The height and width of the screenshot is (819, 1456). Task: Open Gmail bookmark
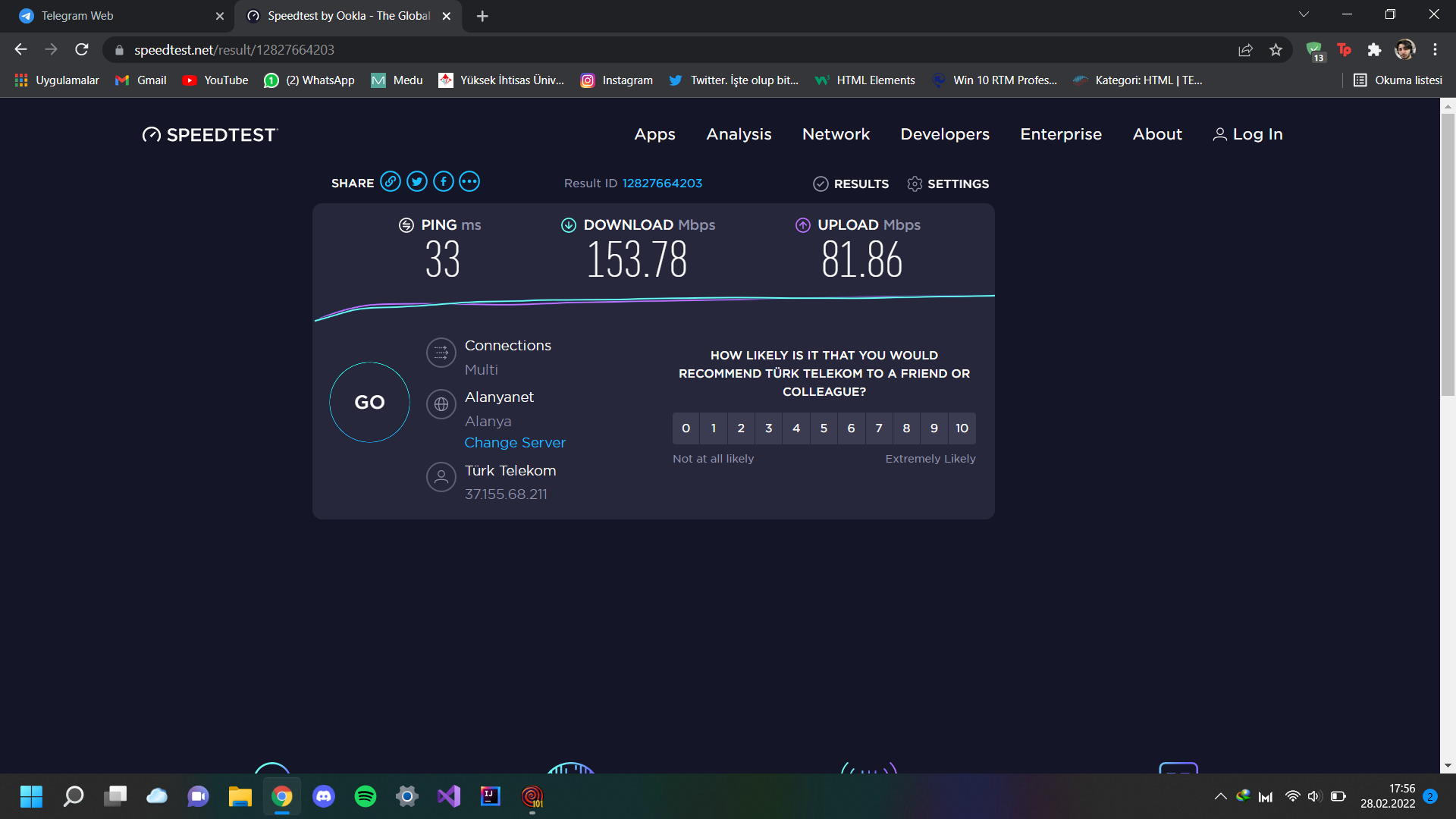pos(141,80)
